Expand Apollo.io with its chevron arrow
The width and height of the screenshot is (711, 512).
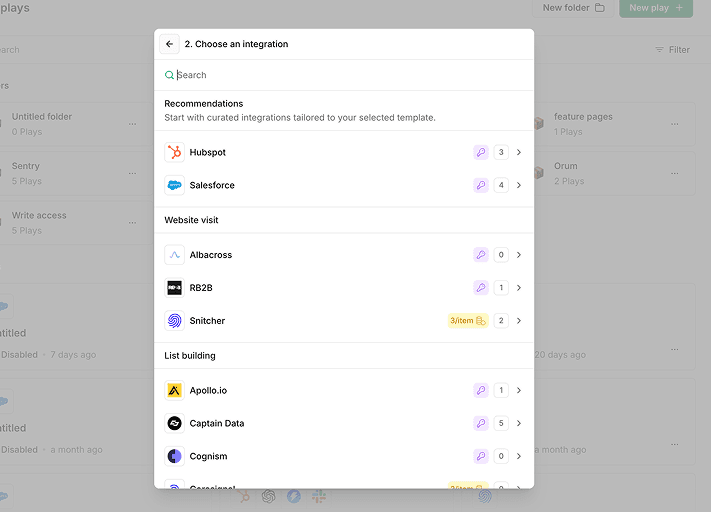point(519,390)
